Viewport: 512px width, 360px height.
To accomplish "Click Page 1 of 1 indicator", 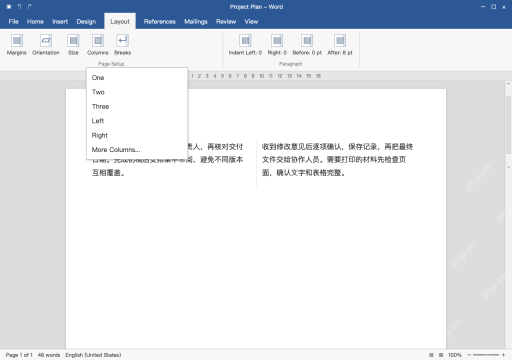I will pos(19,355).
